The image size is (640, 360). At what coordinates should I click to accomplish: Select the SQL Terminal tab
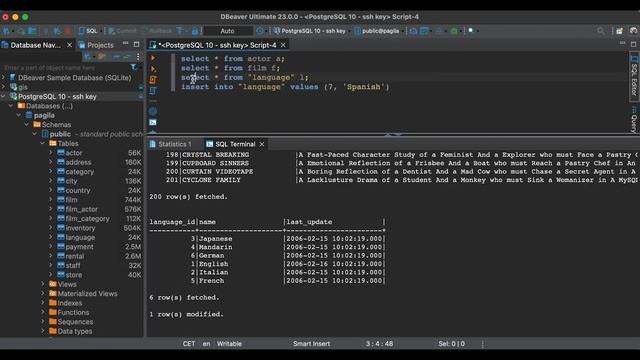[x=231, y=144]
